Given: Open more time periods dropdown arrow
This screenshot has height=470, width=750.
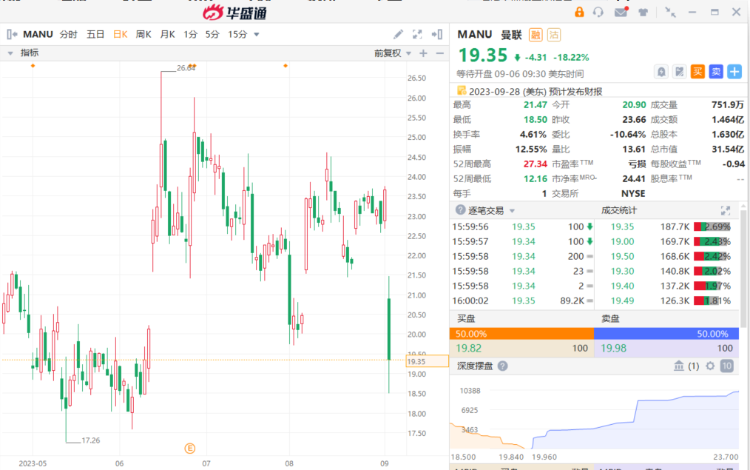Looking at the screenshot, I should pos(256,34).
